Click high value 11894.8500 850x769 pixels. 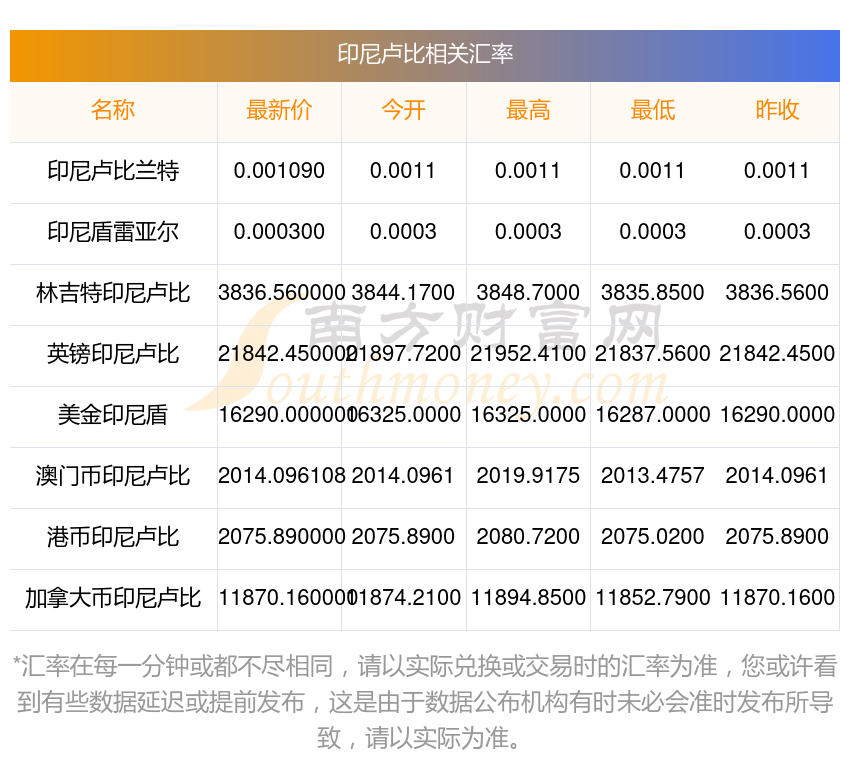528,598
